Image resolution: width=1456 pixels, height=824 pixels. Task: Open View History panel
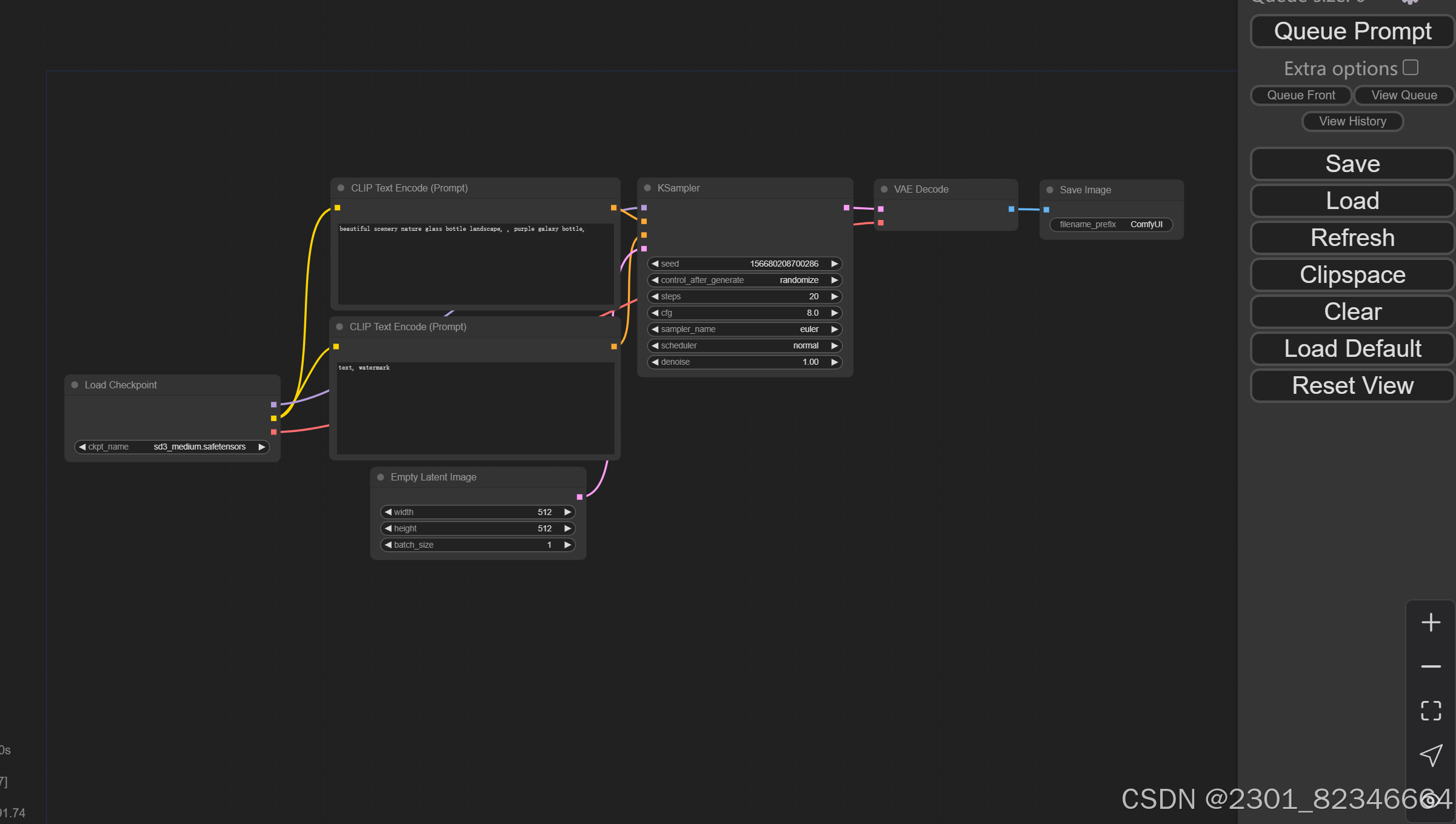coord(1352,121)
